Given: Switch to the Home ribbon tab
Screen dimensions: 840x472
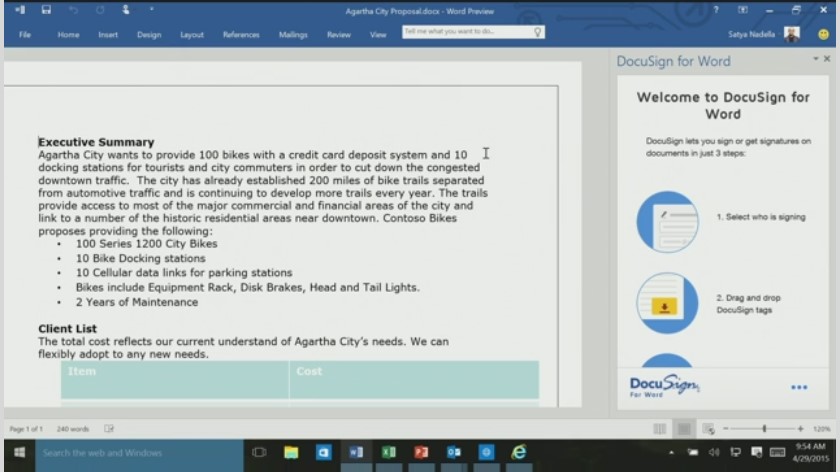Looking at the screenshot, I should click(68, 34).
